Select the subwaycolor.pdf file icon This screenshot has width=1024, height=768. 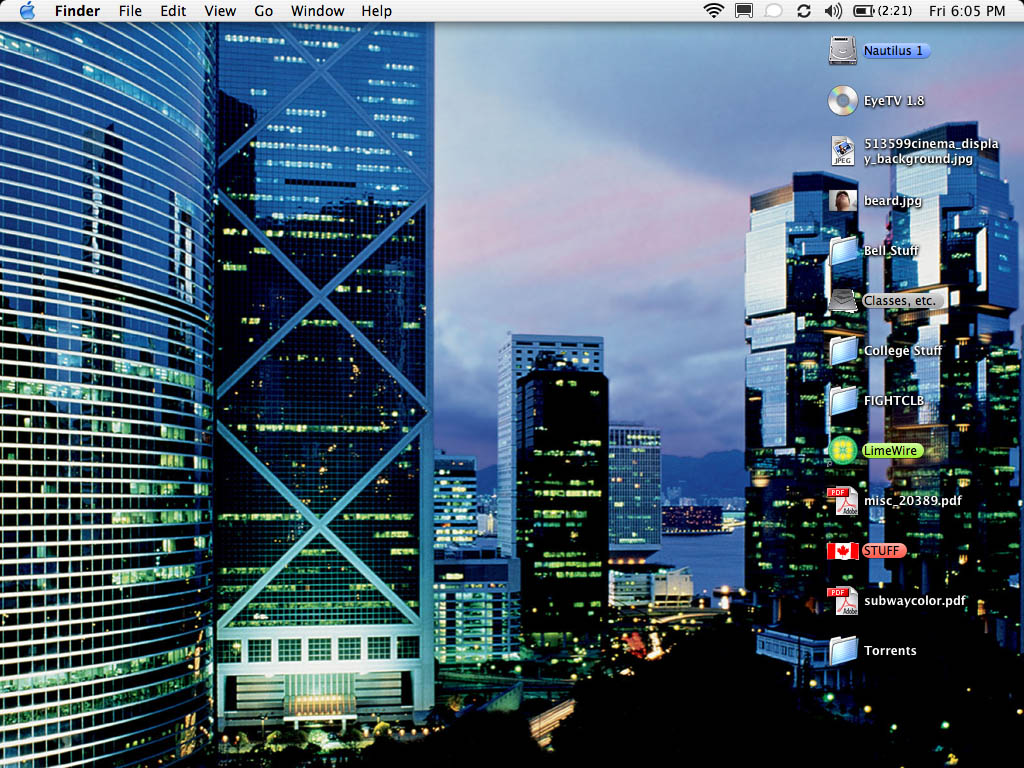click(842, 601)
